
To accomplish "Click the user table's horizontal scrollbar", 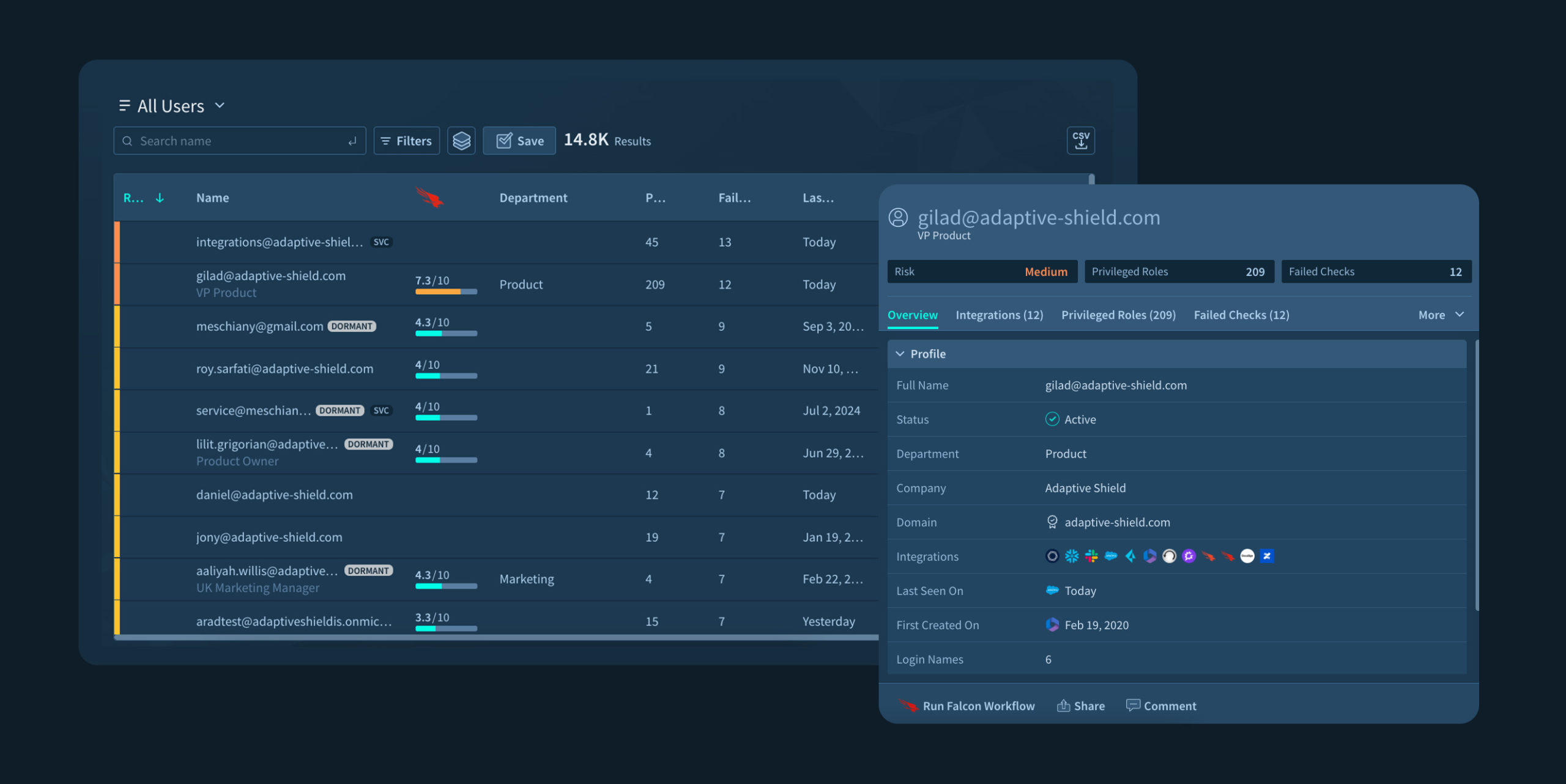I will click(x=497, y=637).
